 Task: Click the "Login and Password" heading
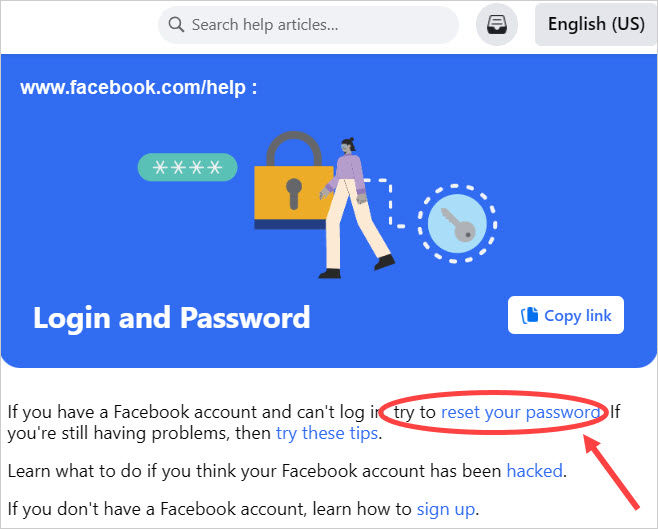click(x=171, y=318)
